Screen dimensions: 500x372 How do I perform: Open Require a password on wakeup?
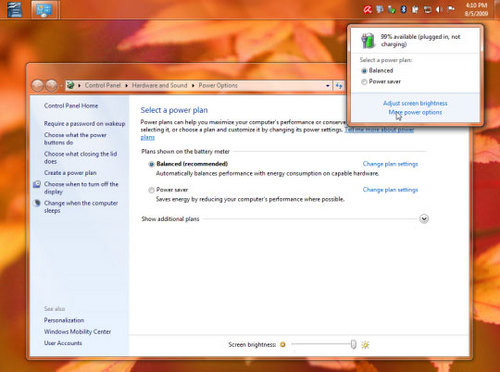point(84,124)
